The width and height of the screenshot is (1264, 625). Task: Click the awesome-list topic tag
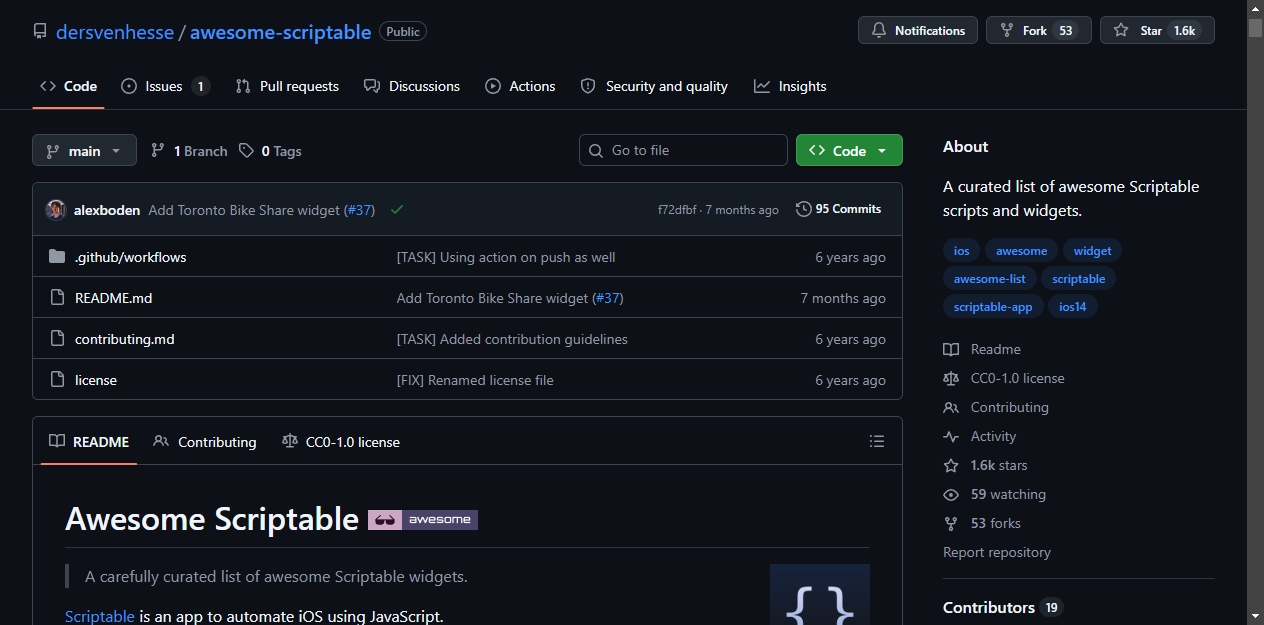[990, 279]
